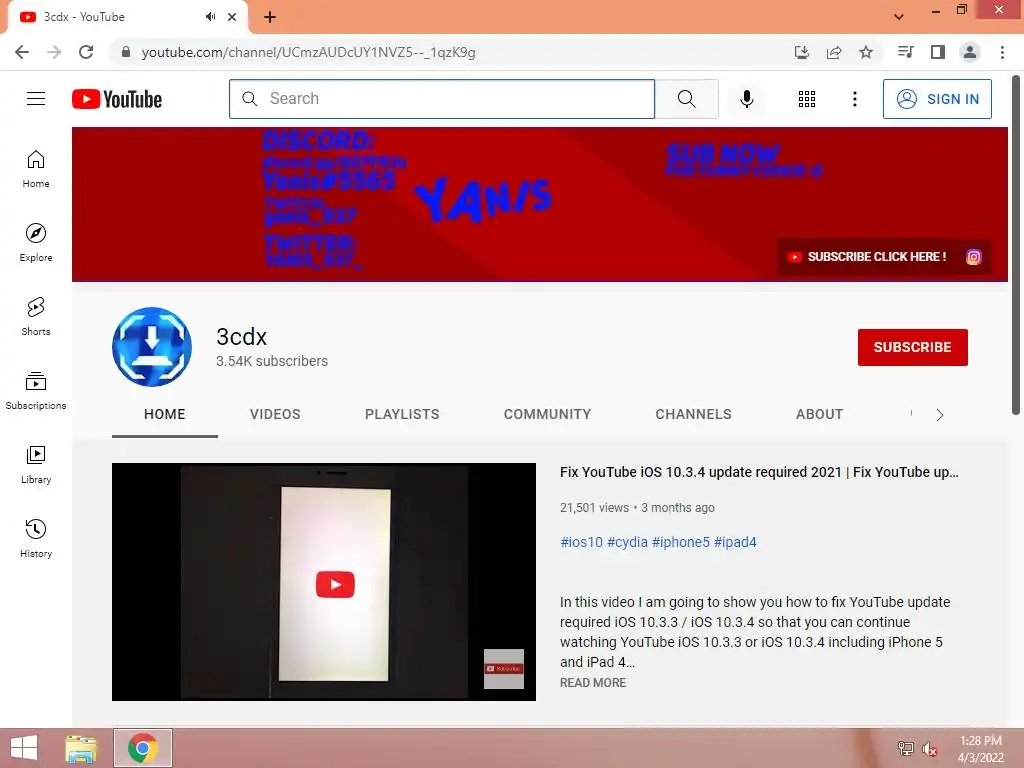Switch to the PLAYLISTS channel tab

pyautogui.click(x=402, y=415)
